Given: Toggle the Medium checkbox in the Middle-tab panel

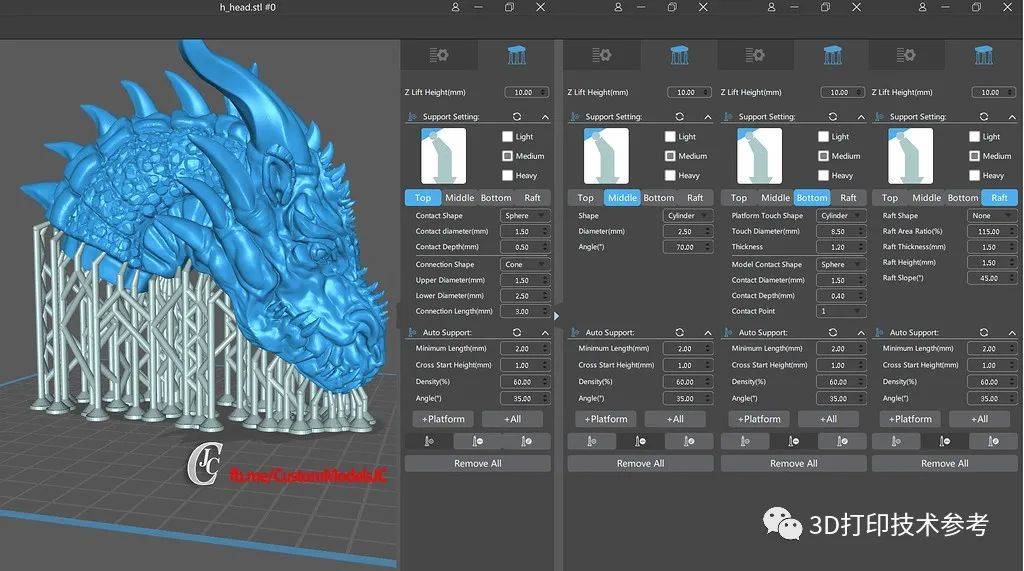Looking at the screenshot, I should tap(670, 156).
